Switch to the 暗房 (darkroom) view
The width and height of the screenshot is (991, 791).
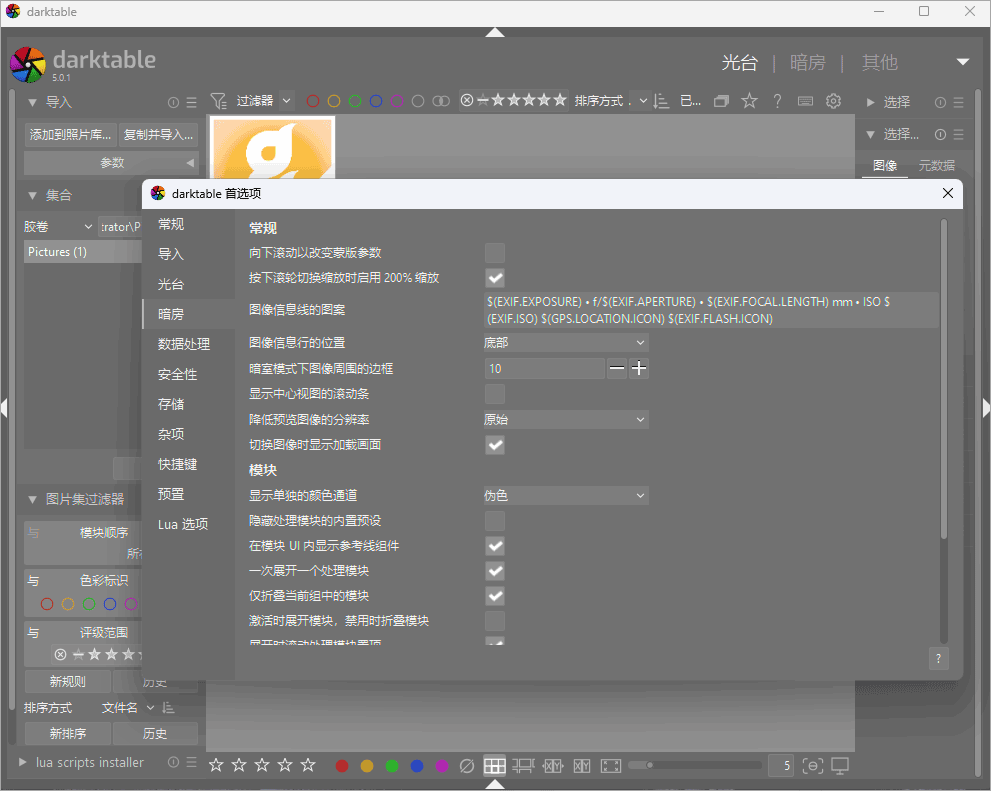(x=808, y=62)
